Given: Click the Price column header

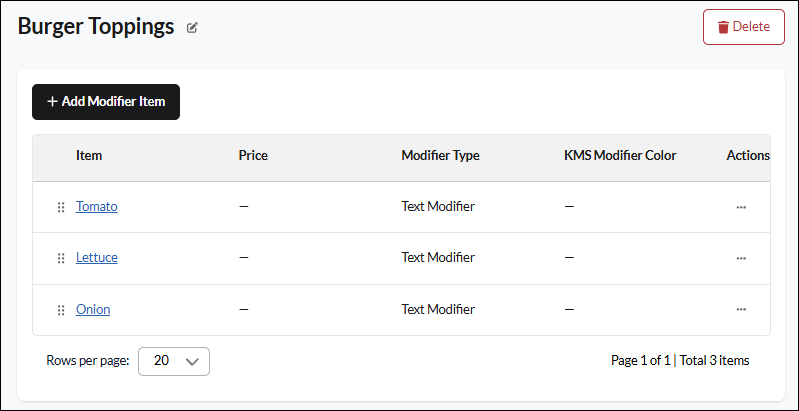Looking at the screenshot, I should click(253, 155).
